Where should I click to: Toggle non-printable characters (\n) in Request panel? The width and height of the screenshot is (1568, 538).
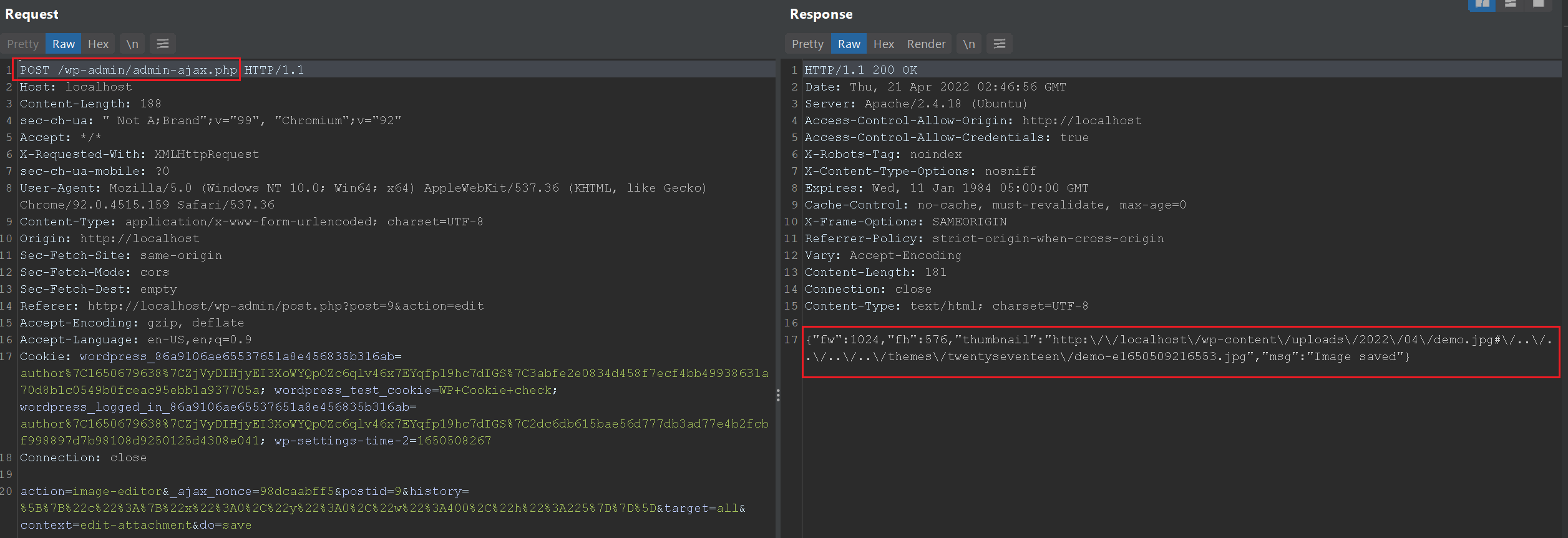[x=132, y=44]
